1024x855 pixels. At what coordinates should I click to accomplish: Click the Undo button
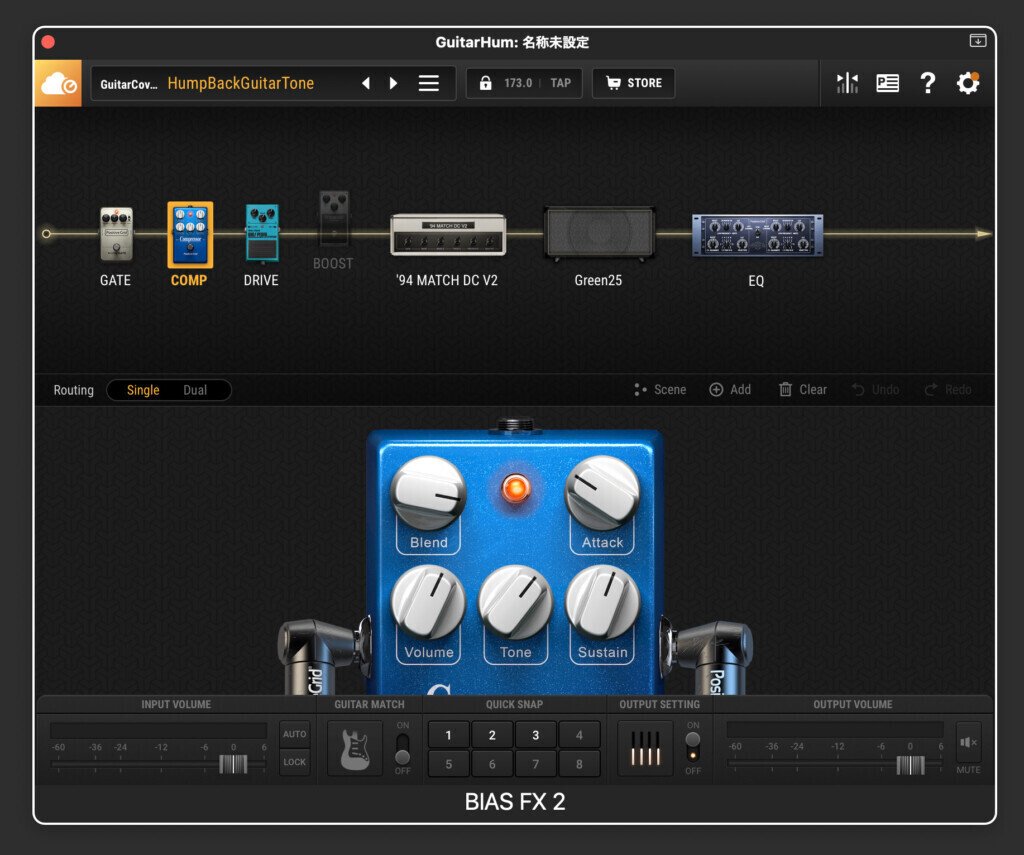pyautogui.click(x=875, y=390)
